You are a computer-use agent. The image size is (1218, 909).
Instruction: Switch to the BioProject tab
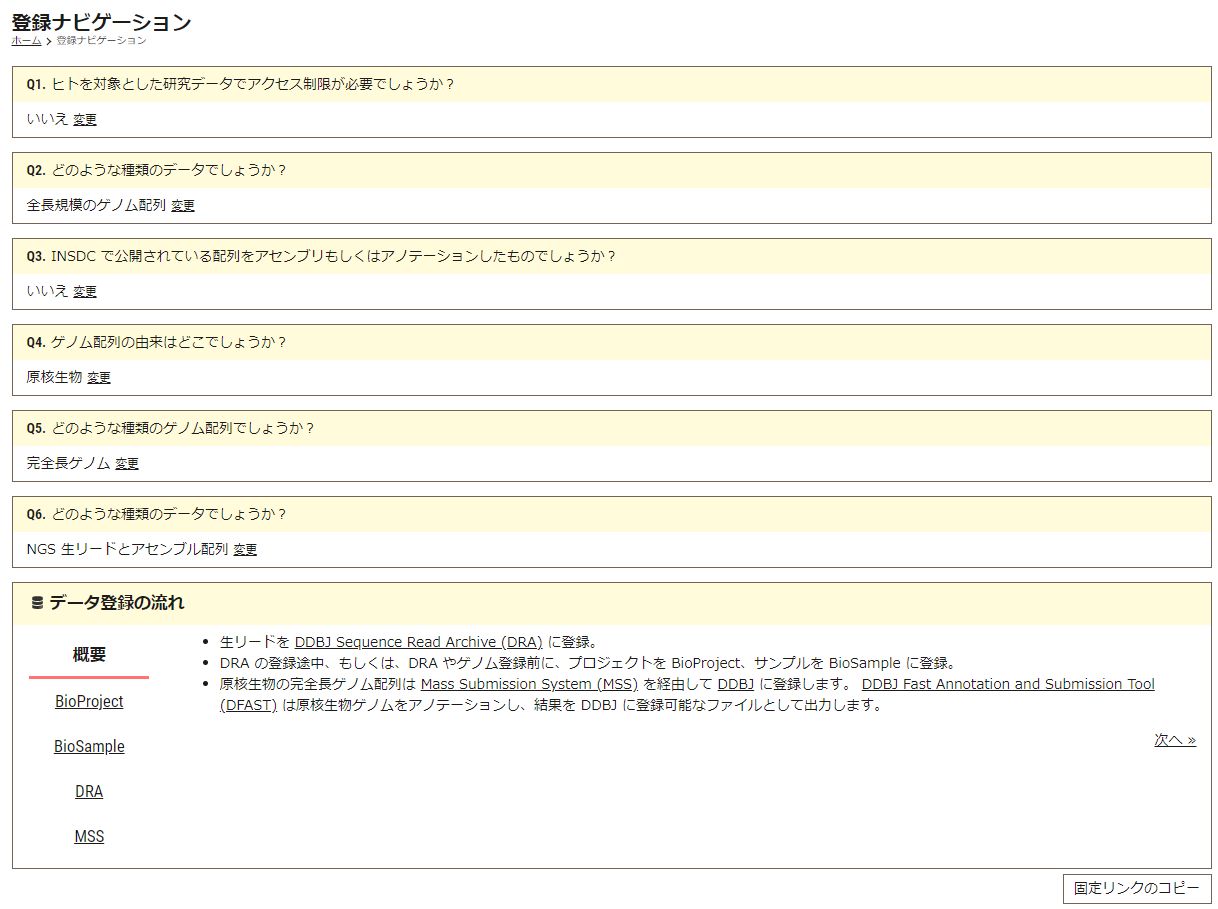tap(89, 701)
